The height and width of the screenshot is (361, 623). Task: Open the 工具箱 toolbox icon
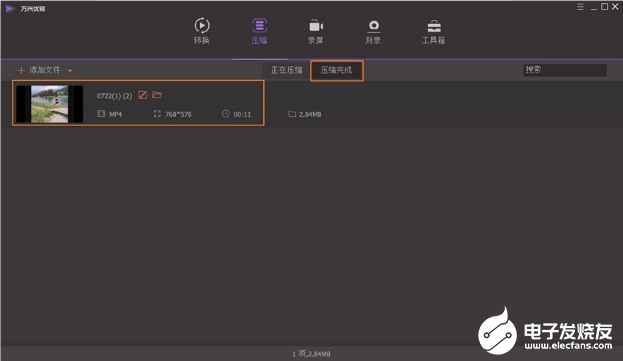[x=434, y=26]
